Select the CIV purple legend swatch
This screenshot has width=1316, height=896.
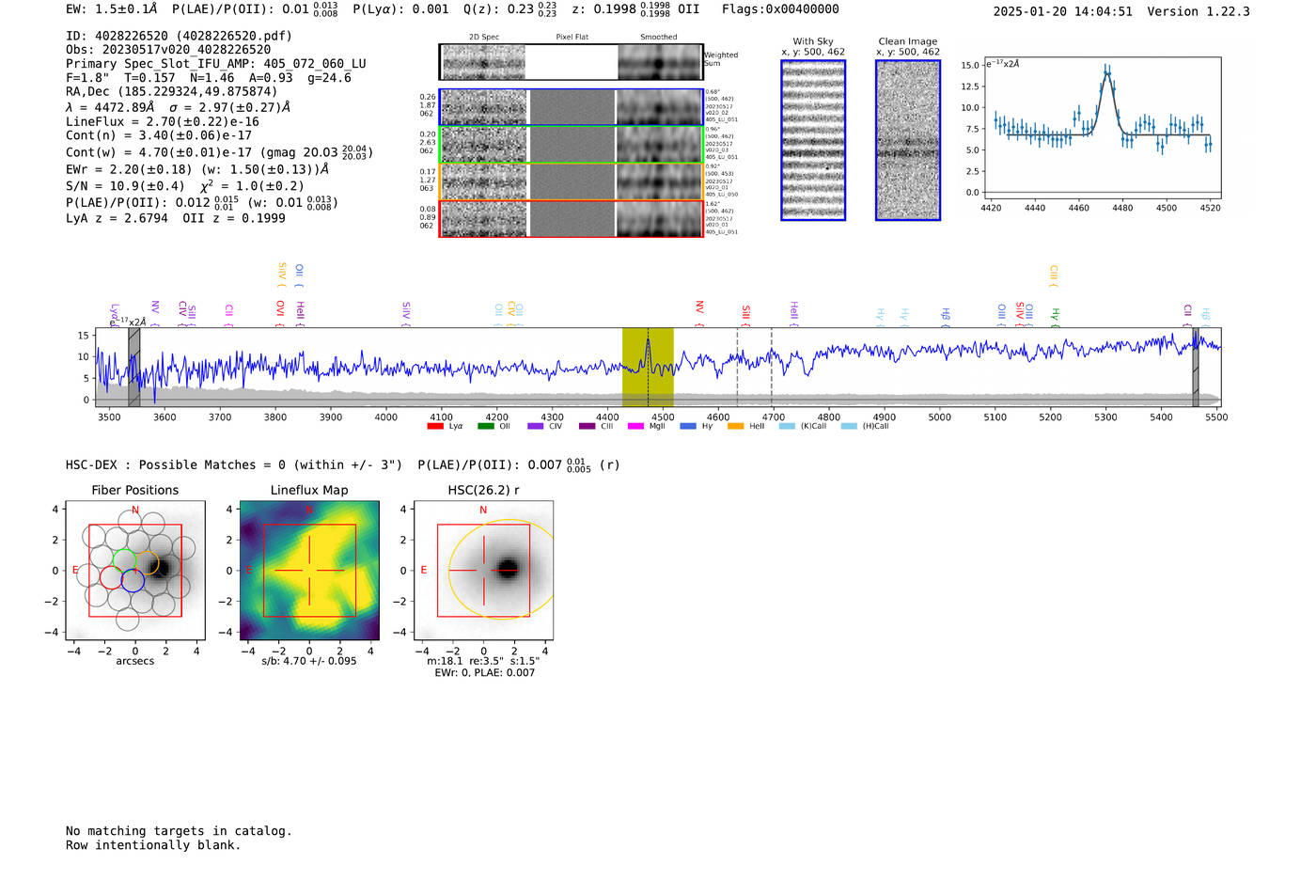pyautogui.click(x=536, y=427)
